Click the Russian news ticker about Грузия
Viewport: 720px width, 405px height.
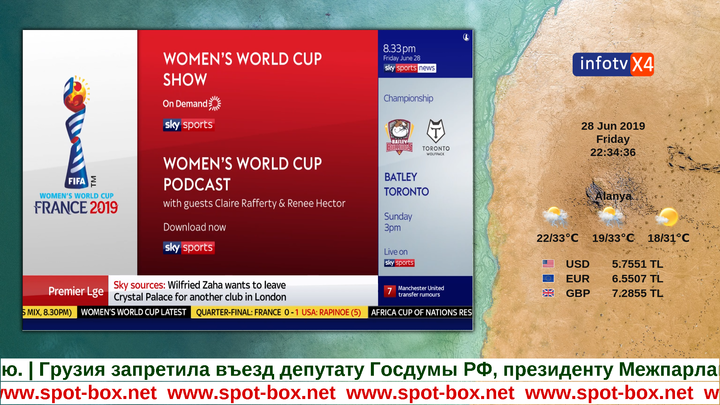coord(360,370)
